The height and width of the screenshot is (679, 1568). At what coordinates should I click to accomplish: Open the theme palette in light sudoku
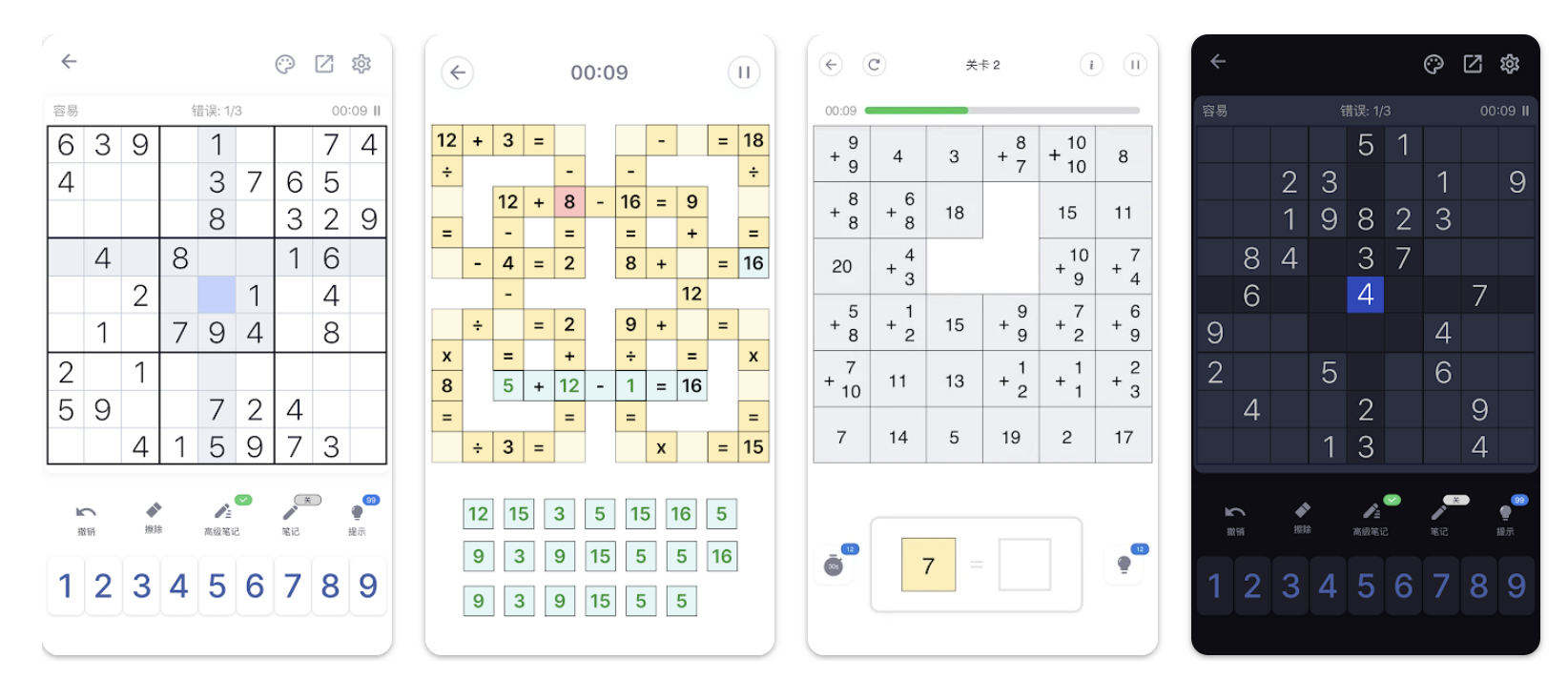tap(284, 64)
